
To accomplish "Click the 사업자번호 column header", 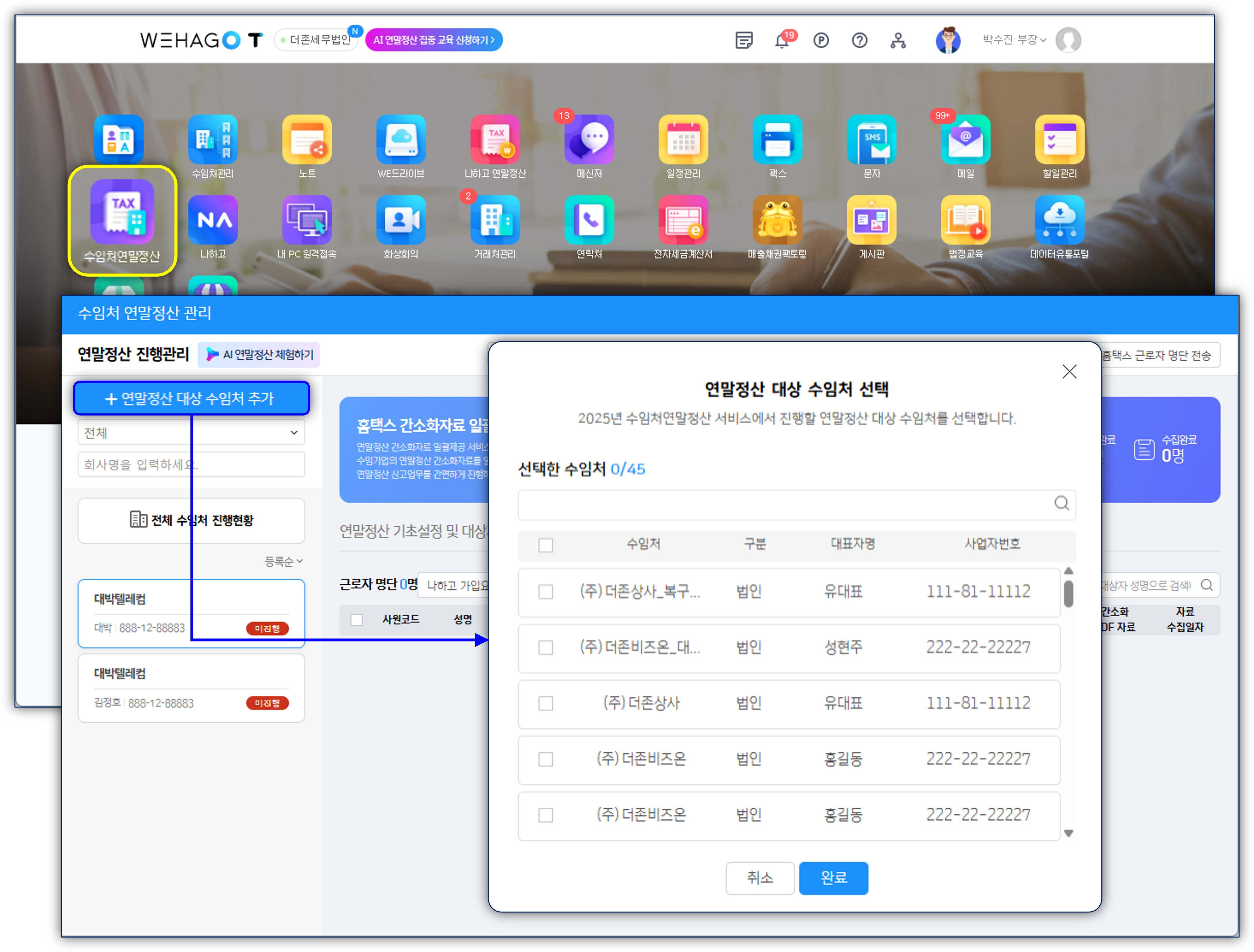I will coord(992,544).
